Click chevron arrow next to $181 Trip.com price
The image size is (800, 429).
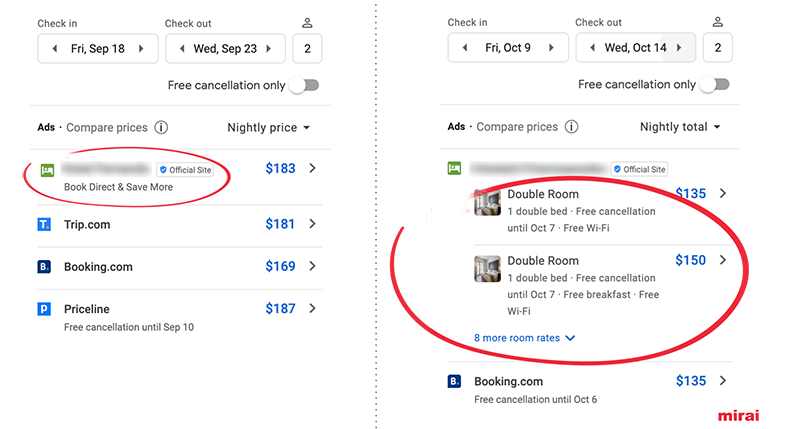(312, 225)
